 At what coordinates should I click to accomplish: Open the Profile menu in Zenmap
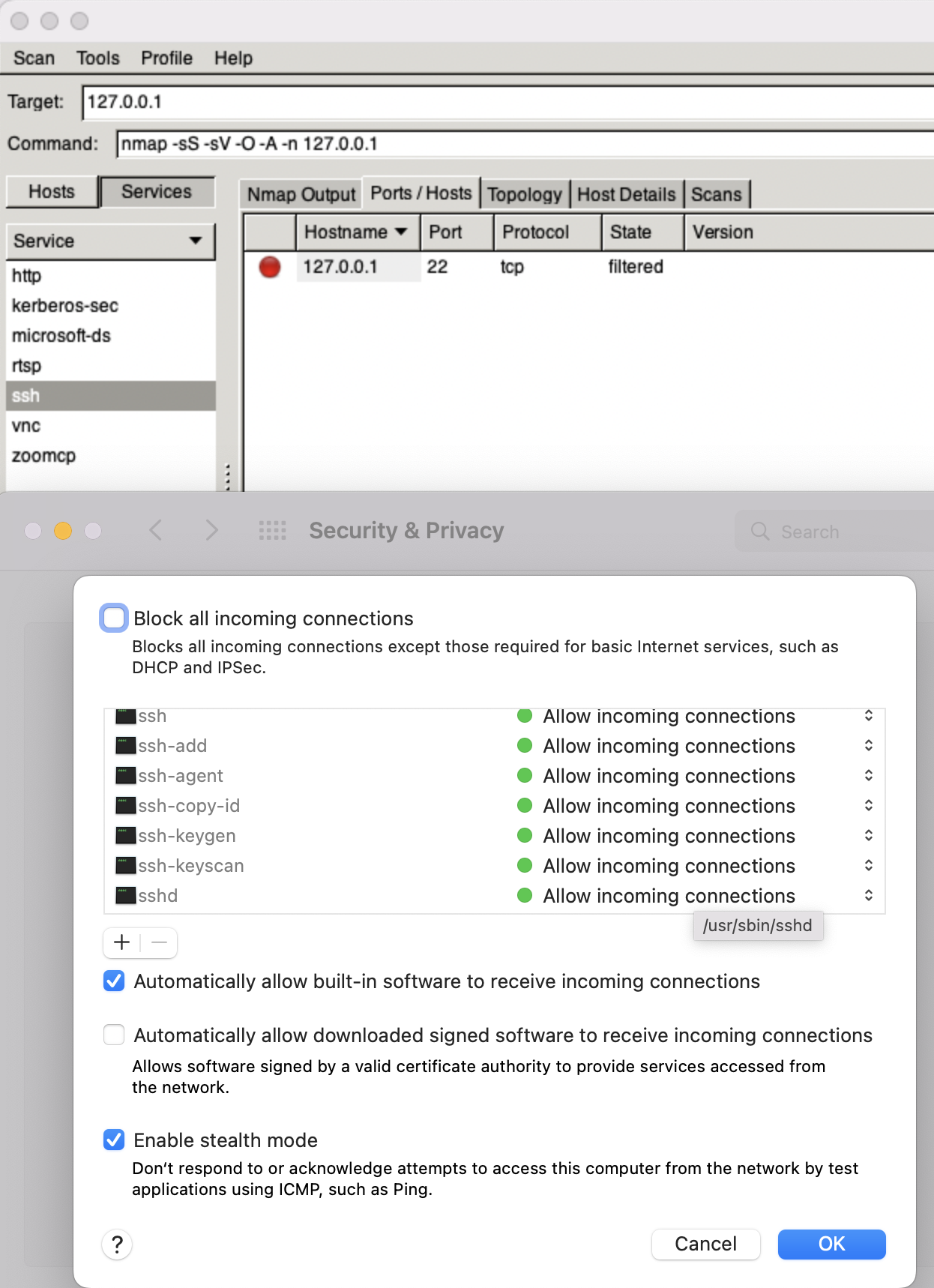(167, 58)
